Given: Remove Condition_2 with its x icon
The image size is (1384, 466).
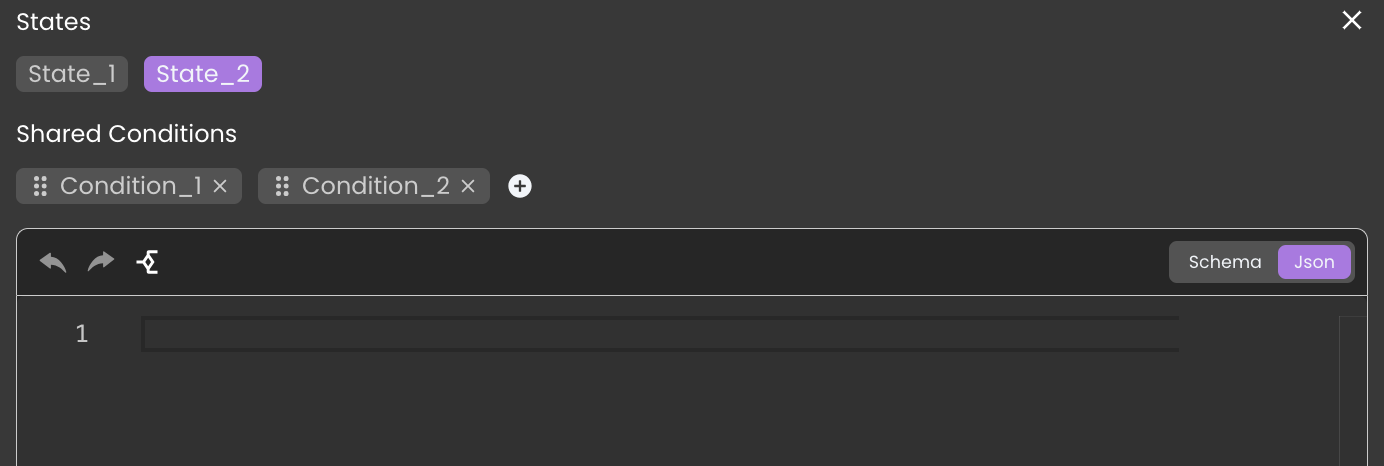Looking at the screenshot, I should [468, 186].
